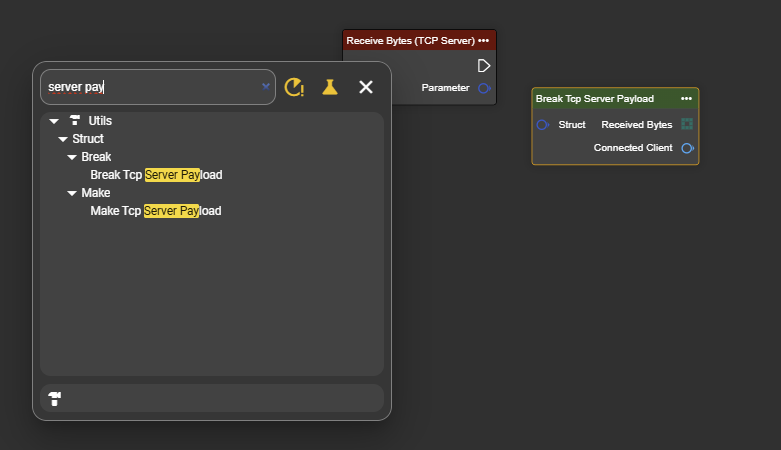
Task: Open Receive Bytes node options menu dots
Action: coord(484,41)
